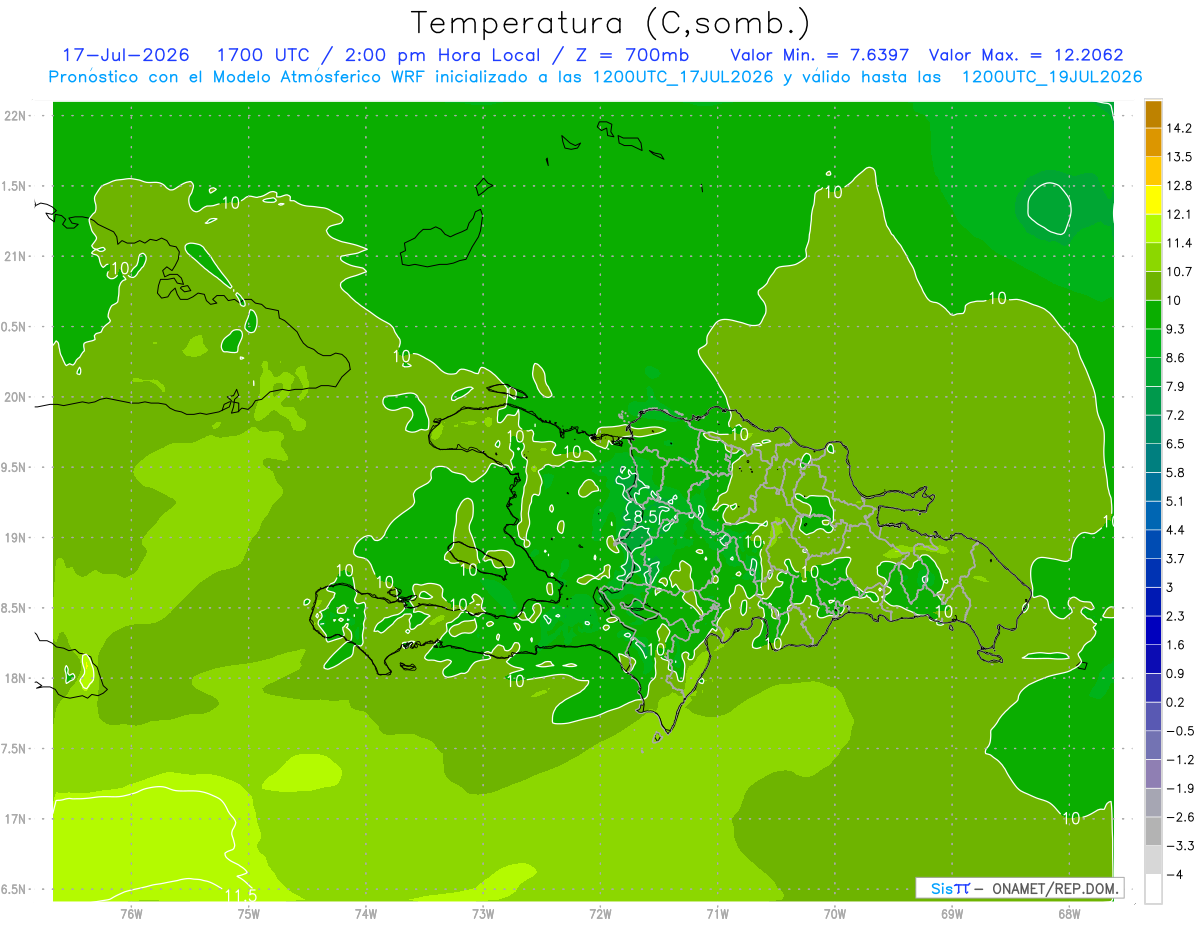This screenshot has height=927, width=1200.
Task: Click the '76W' longitude label
Action: point(132,913)
